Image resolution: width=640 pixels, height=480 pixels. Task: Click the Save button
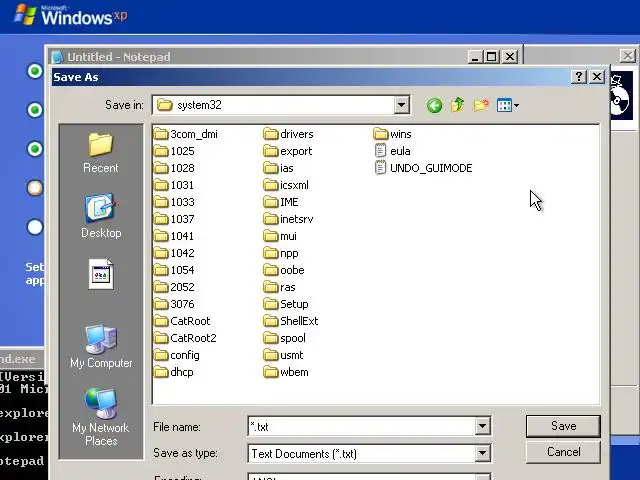pyautogui.click(x=563, y=426)
